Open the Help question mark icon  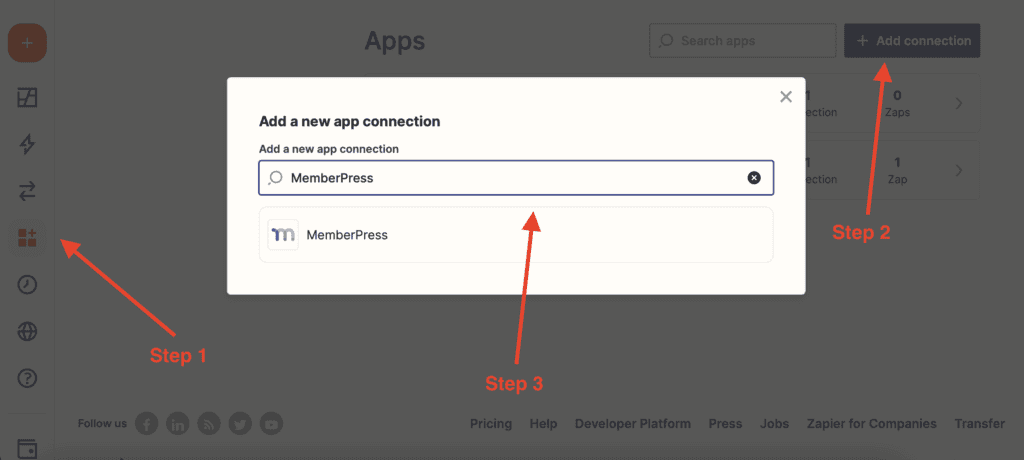click(x=27, y=378)
